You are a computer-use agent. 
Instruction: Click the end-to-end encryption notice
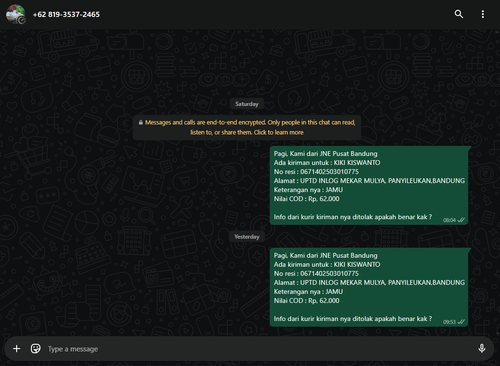pyautogui.click(x=247, y=127)
